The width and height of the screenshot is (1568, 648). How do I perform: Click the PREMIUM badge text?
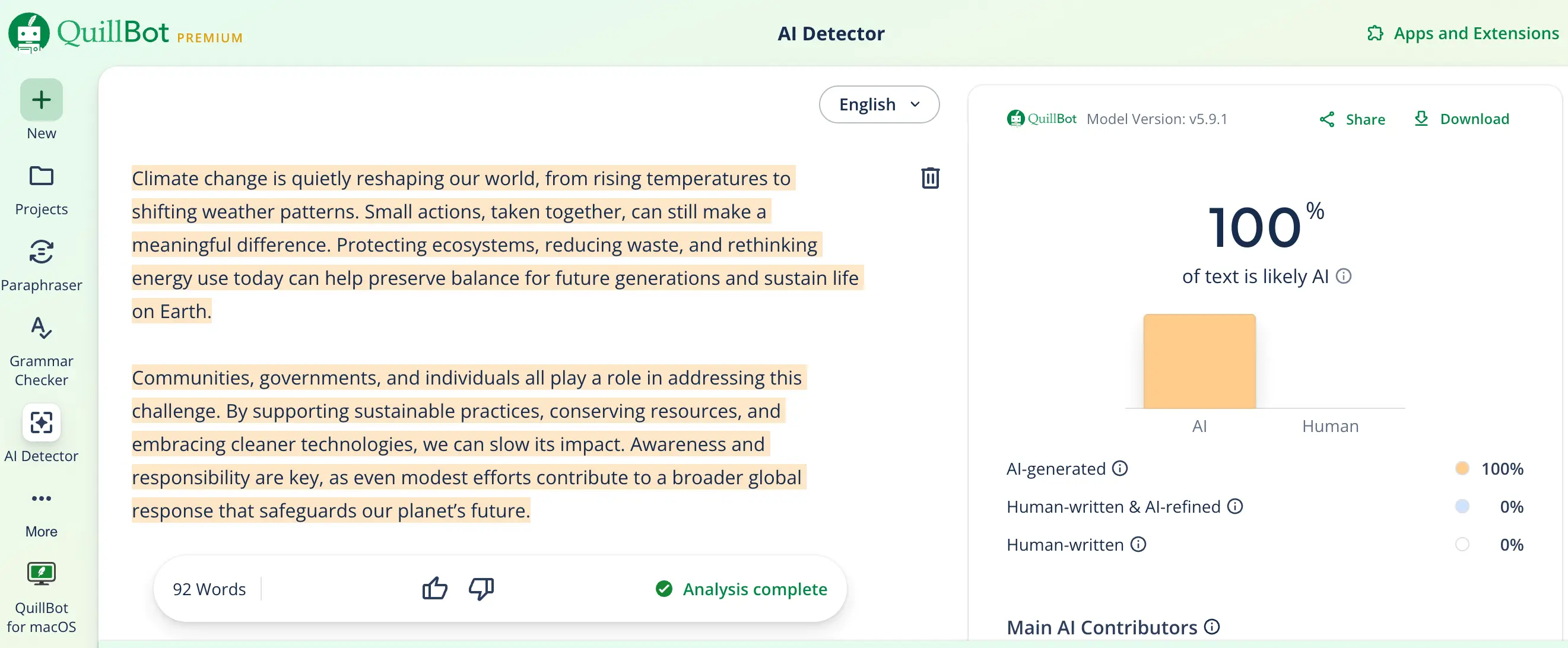point(210,39)
